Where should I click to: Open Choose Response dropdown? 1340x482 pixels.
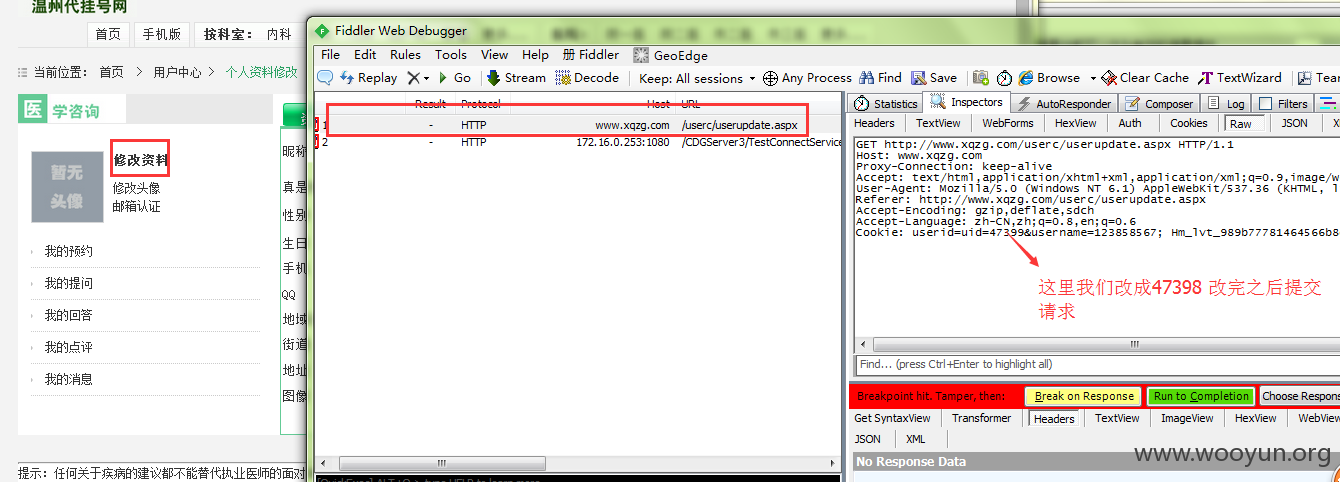[1300, 396]
